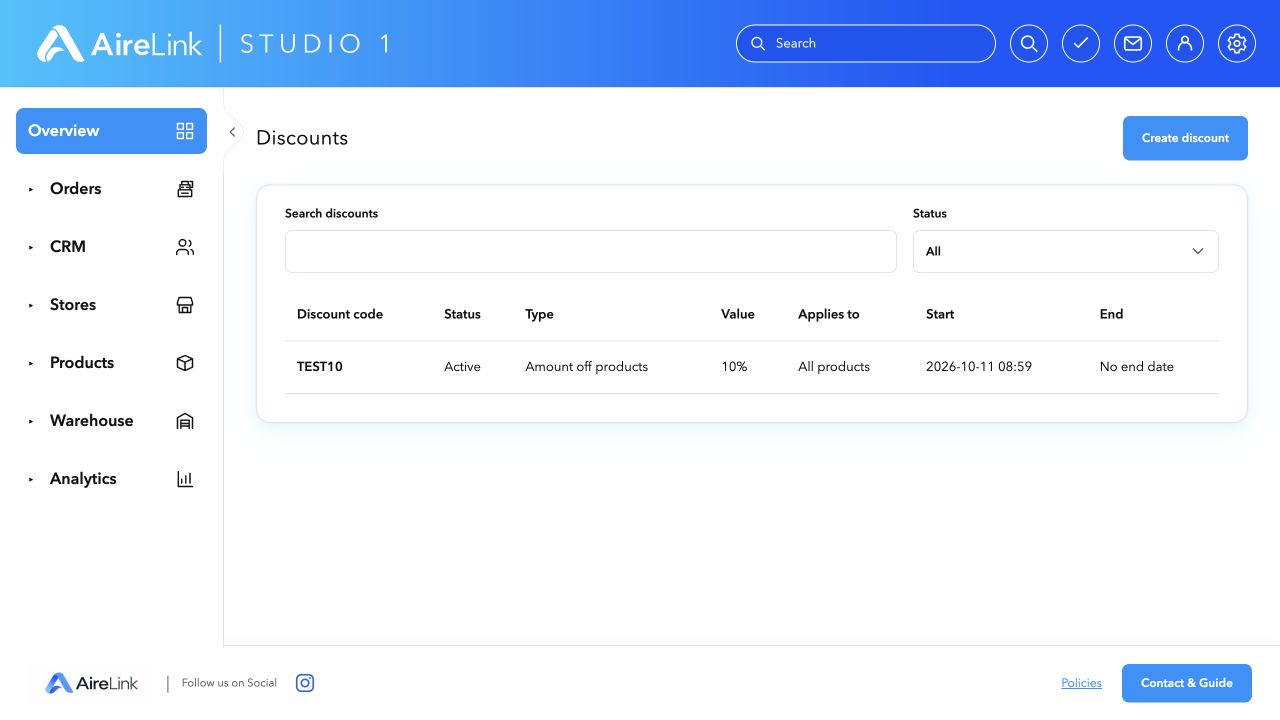Expand the Products arrow in the sidebar
This screenshot has height=720, width=1280.
point(31,363)
